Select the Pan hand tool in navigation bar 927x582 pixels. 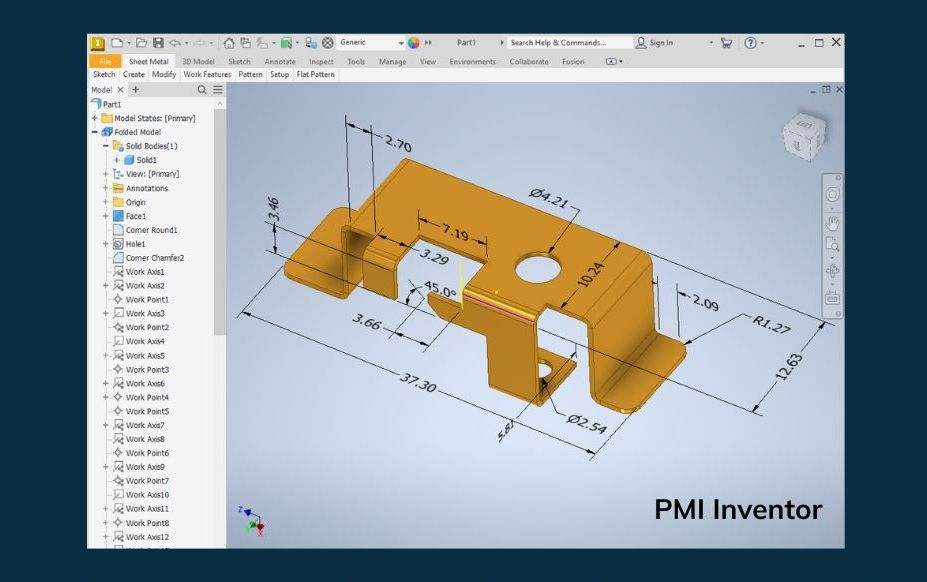(832, 224)
